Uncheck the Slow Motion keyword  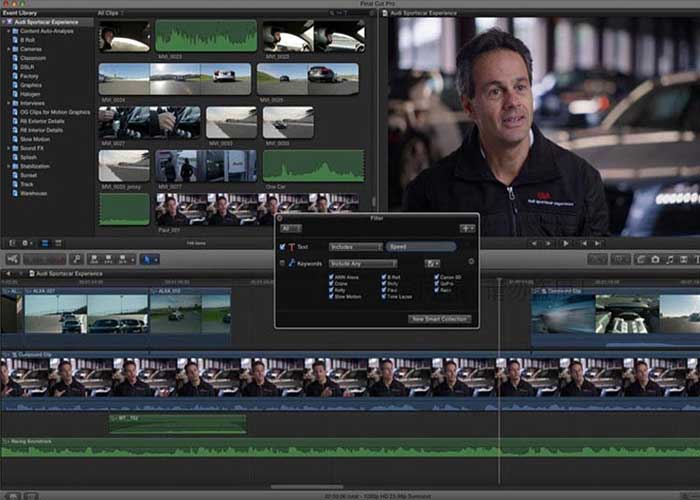coord(331,296)
